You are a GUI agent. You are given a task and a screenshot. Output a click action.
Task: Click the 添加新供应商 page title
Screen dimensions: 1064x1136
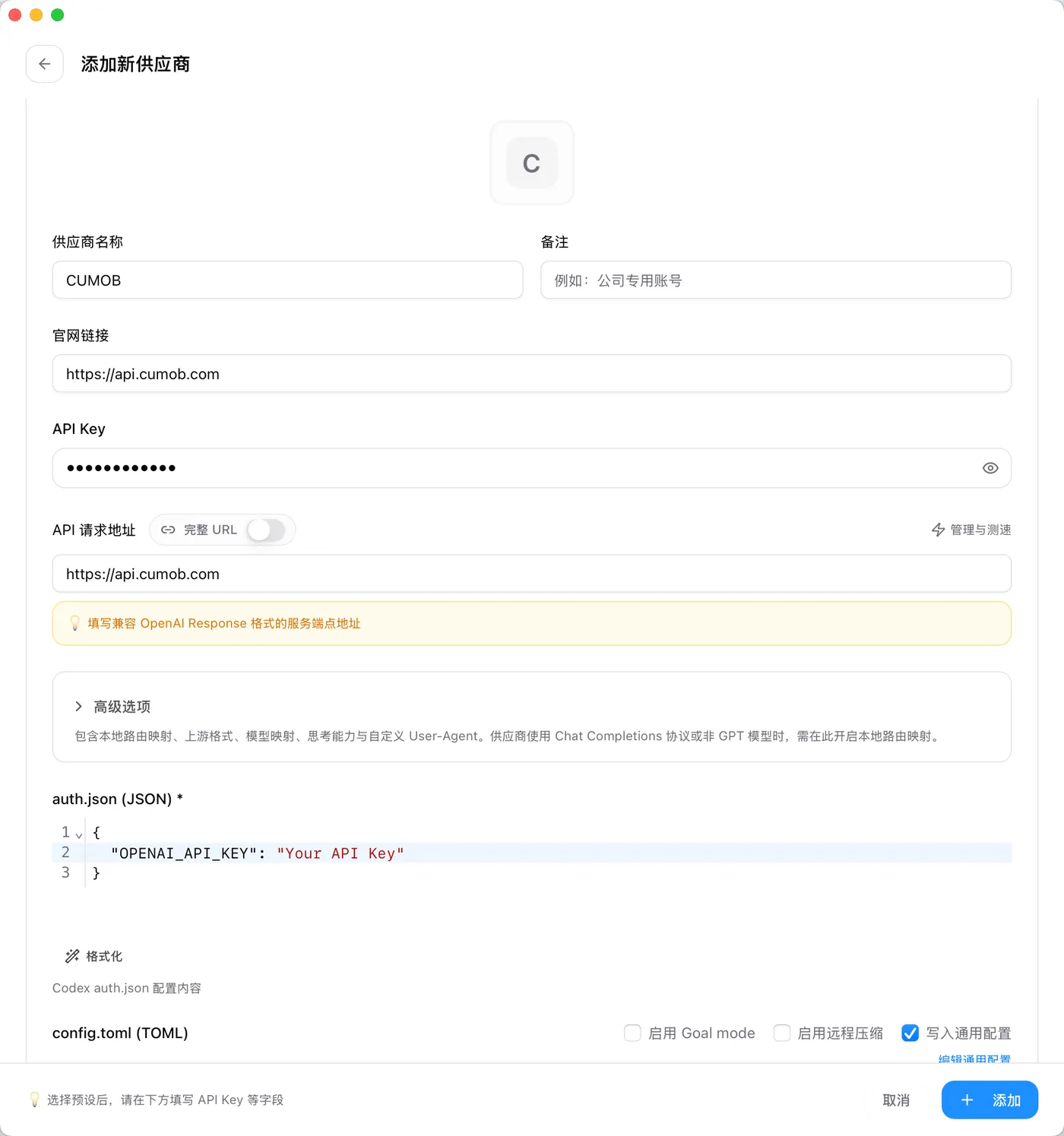(x=135, y=64)
